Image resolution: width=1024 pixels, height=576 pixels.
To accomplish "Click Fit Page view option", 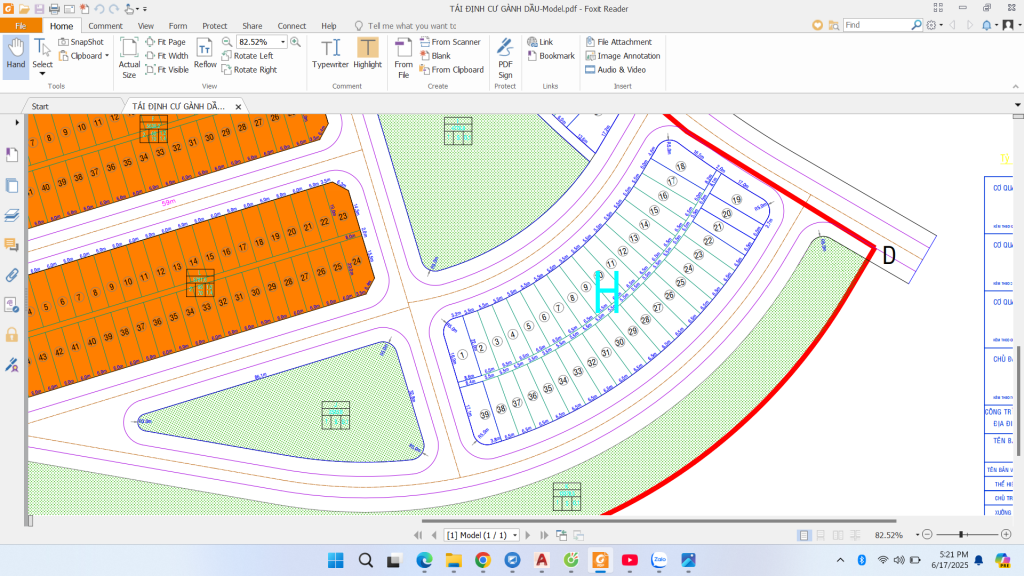I will 166,42.
